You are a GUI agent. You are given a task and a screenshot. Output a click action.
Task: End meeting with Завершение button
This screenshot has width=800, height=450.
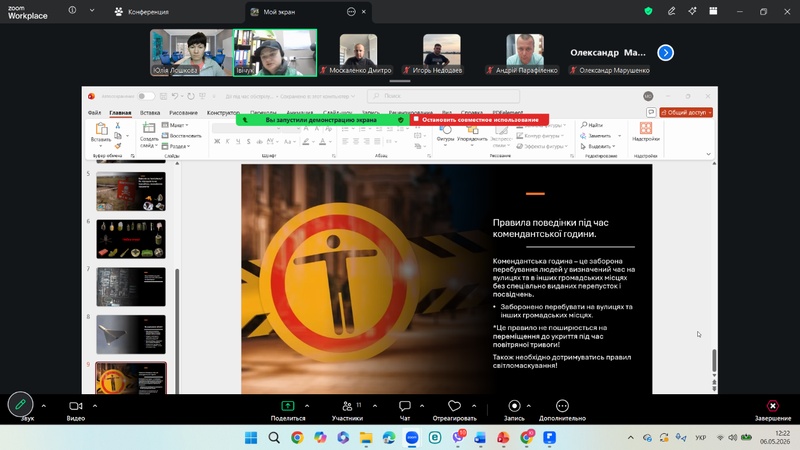pyautogui.click(x=772, y=410)
